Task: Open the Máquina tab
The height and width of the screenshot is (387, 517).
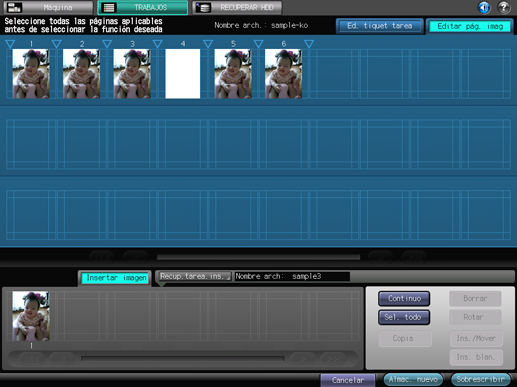Action: click(x=48, y=7)
